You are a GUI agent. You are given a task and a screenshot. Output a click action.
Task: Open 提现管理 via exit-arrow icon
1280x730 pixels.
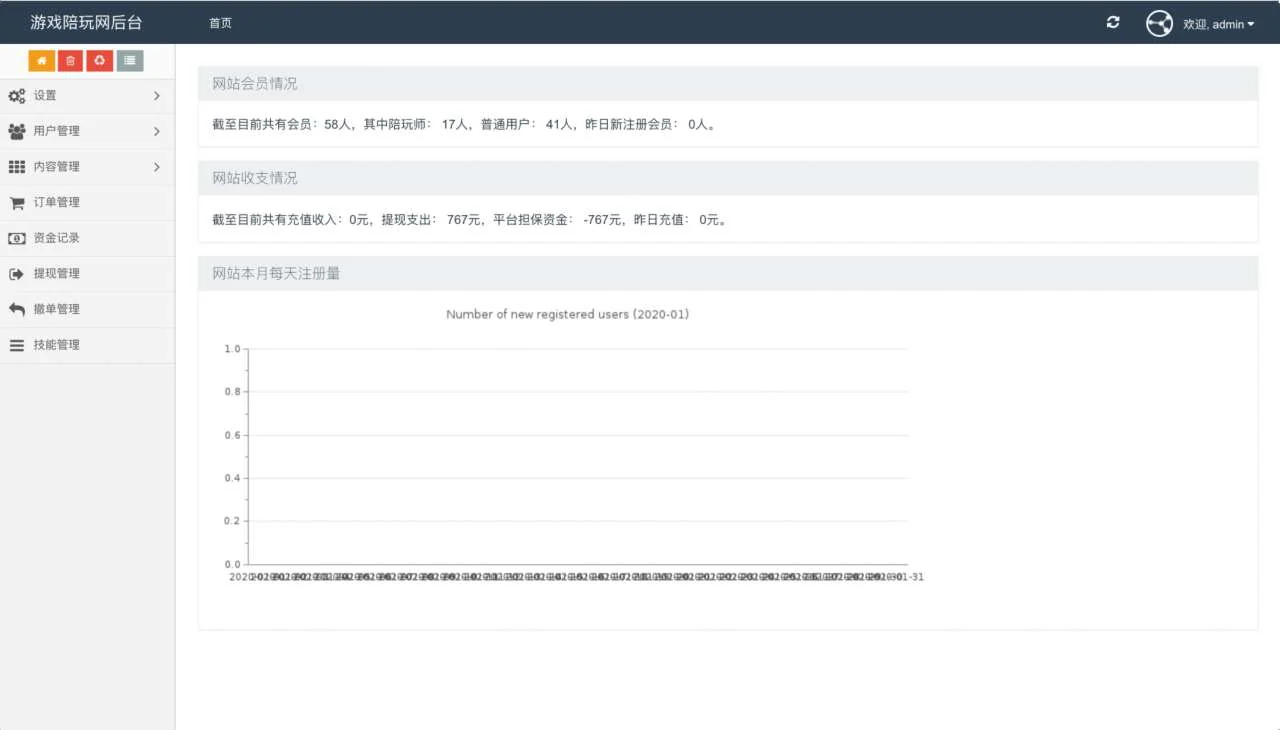17,274
